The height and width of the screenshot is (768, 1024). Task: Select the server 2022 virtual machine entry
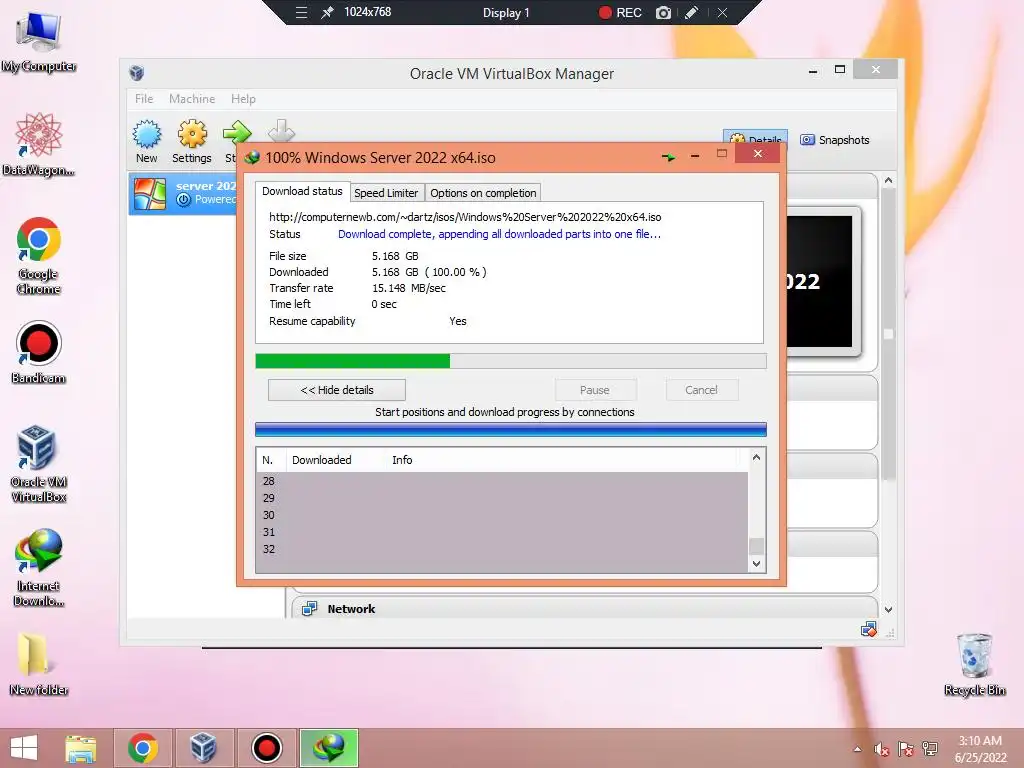pos(184,193)
